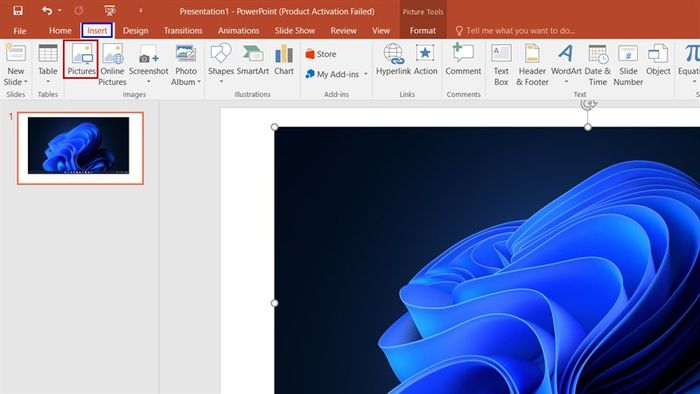The width and height of the screenshot is (700, 394).
Task: Click the Tell me what you want field
Action: [521, 30]
